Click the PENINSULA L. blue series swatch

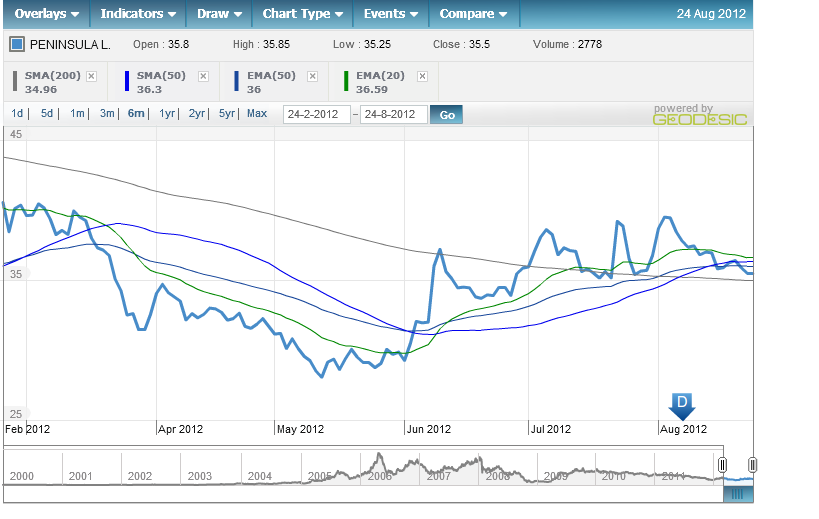tap(17, 44)
